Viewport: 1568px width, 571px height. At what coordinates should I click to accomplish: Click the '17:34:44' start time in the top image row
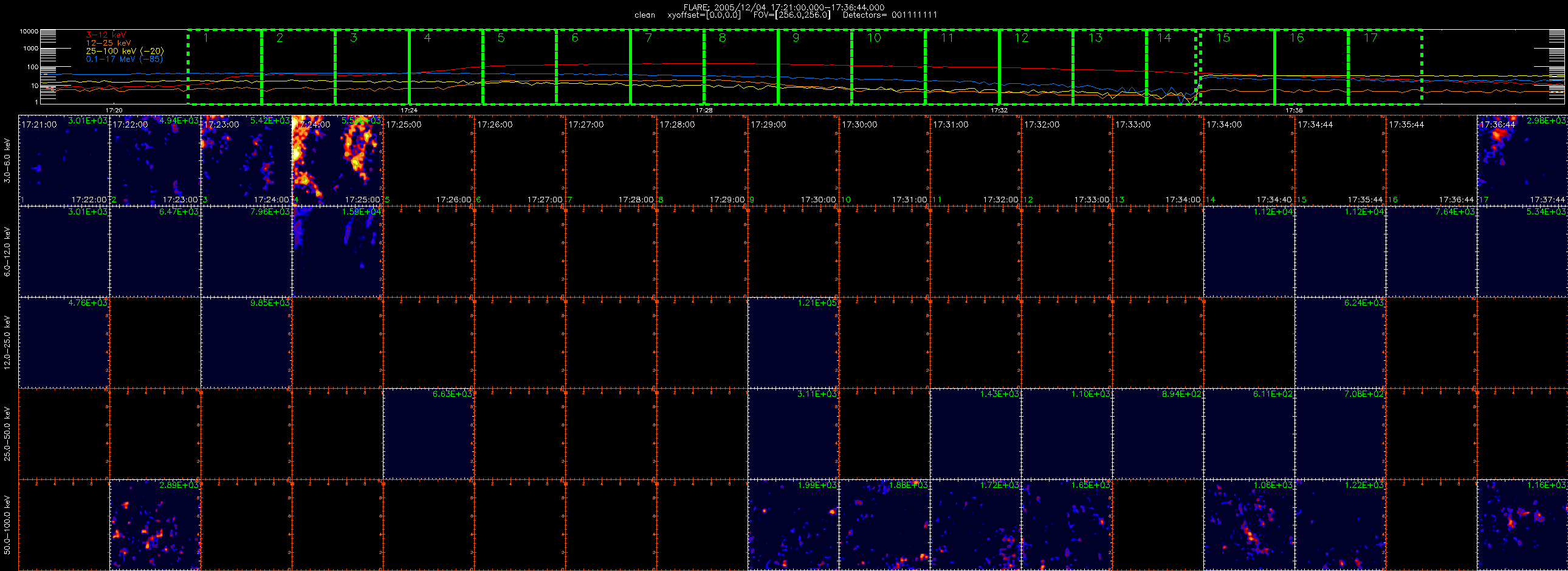1315,125
